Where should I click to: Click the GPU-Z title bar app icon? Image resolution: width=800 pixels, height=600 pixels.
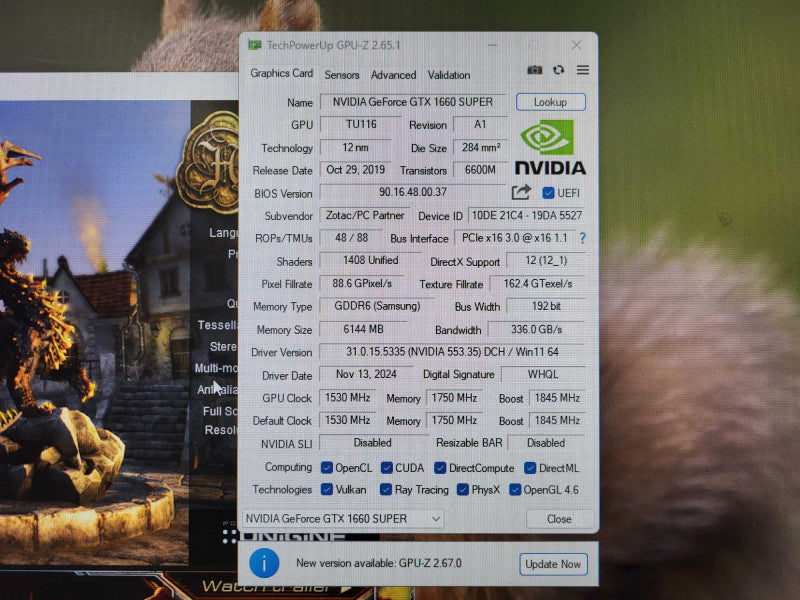coord(255,45)
